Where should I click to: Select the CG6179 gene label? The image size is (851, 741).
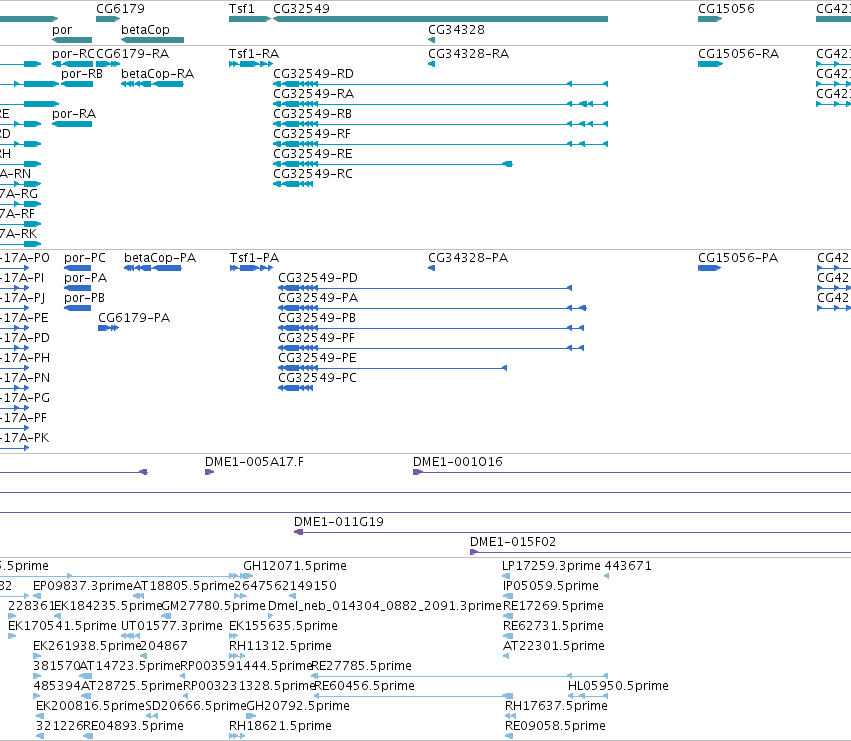point(120,9)
